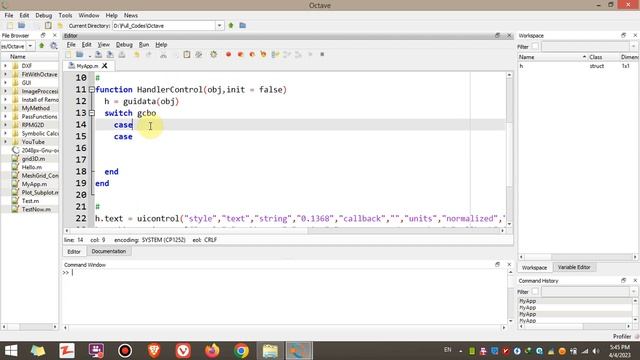Click the main toolbar Open folder icon
The image size is (640, 360).
coord(22,26)
